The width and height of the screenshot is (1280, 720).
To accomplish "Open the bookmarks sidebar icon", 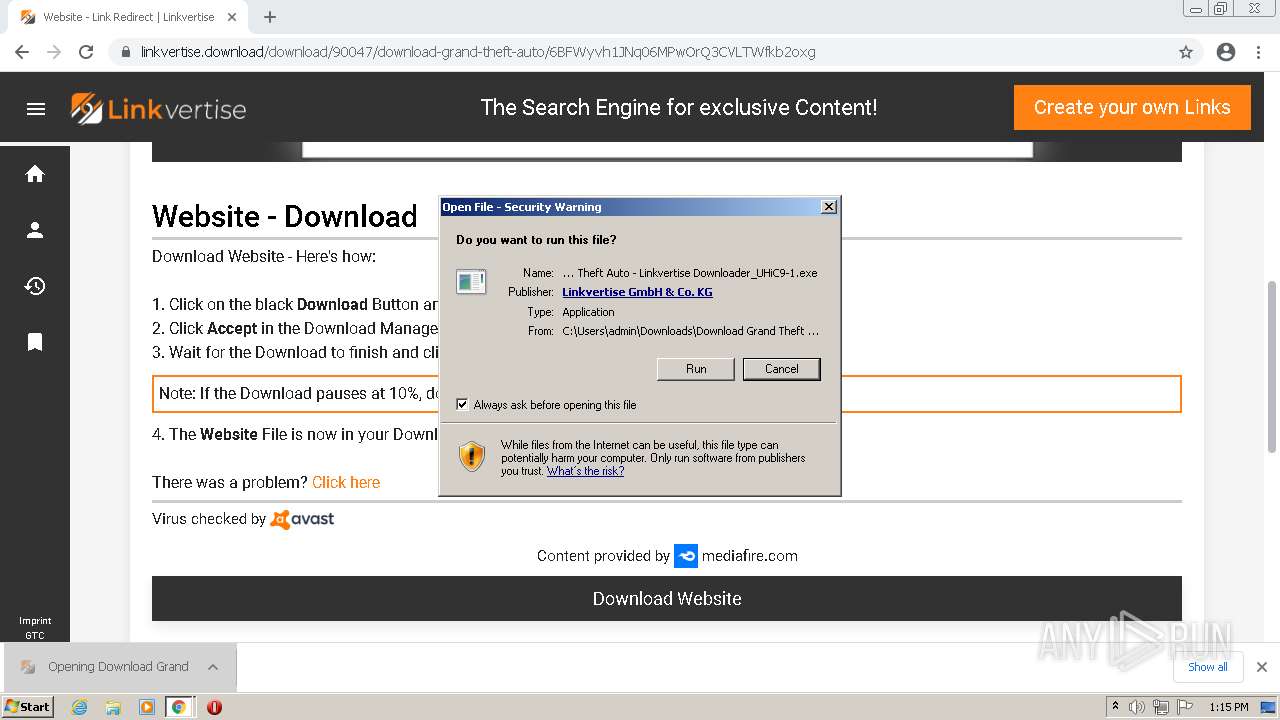I will (x=35, y=342).
